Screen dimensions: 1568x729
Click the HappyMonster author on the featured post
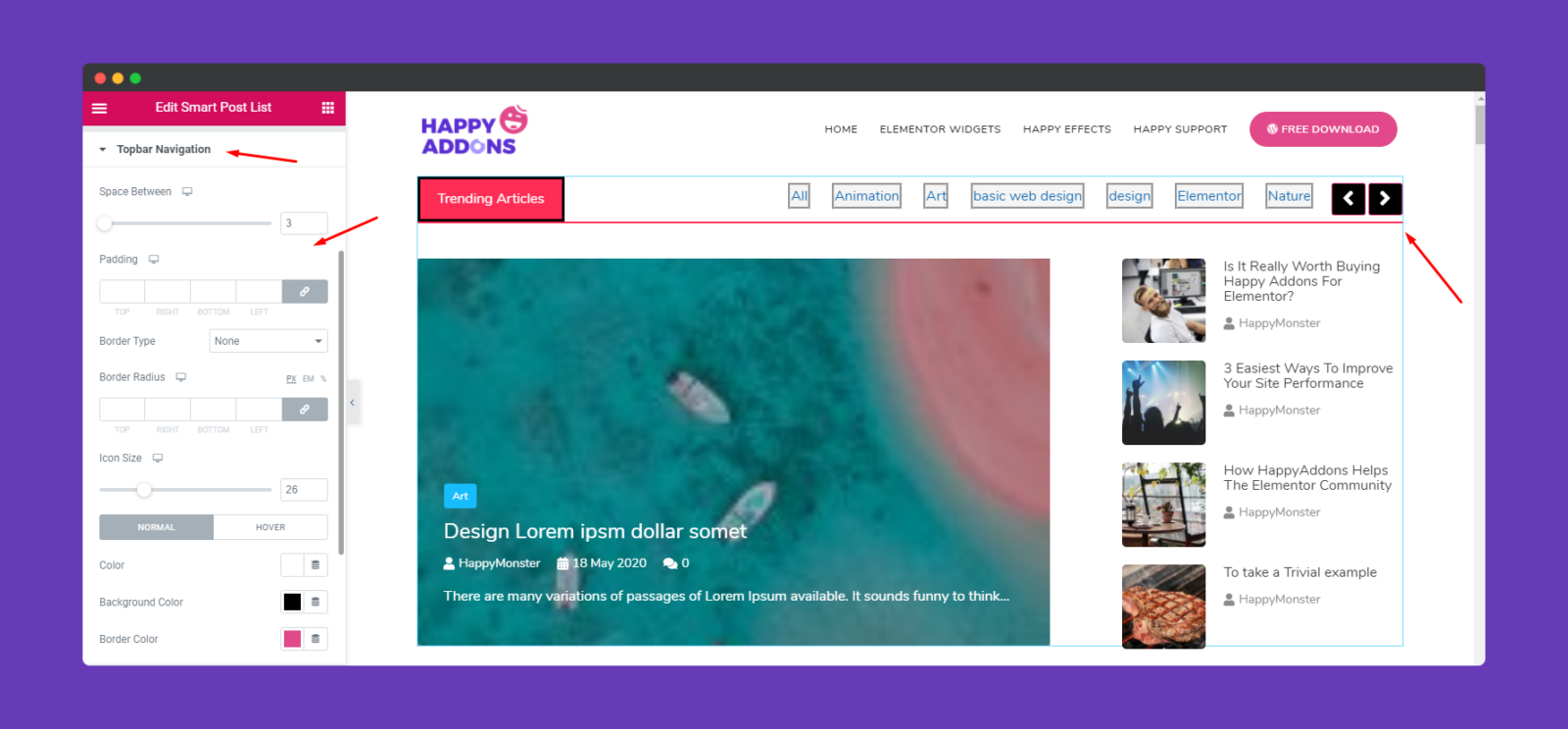492,563
